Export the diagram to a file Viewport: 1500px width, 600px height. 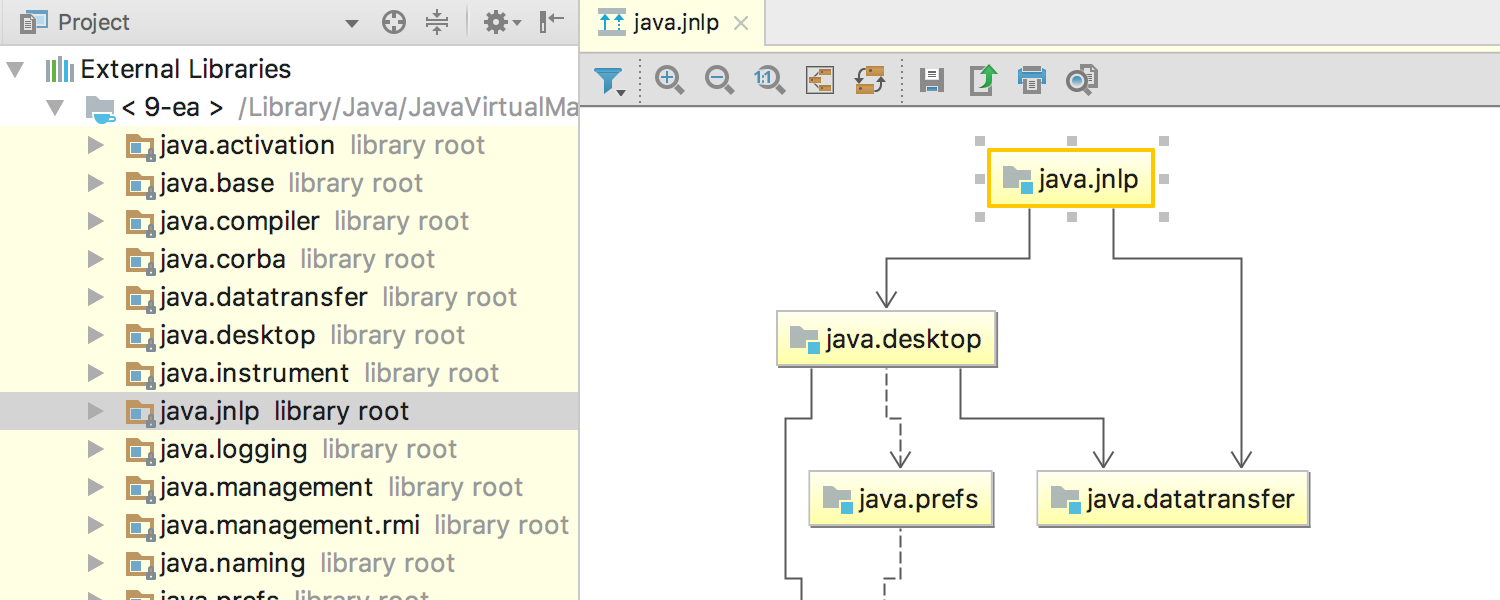983,80
